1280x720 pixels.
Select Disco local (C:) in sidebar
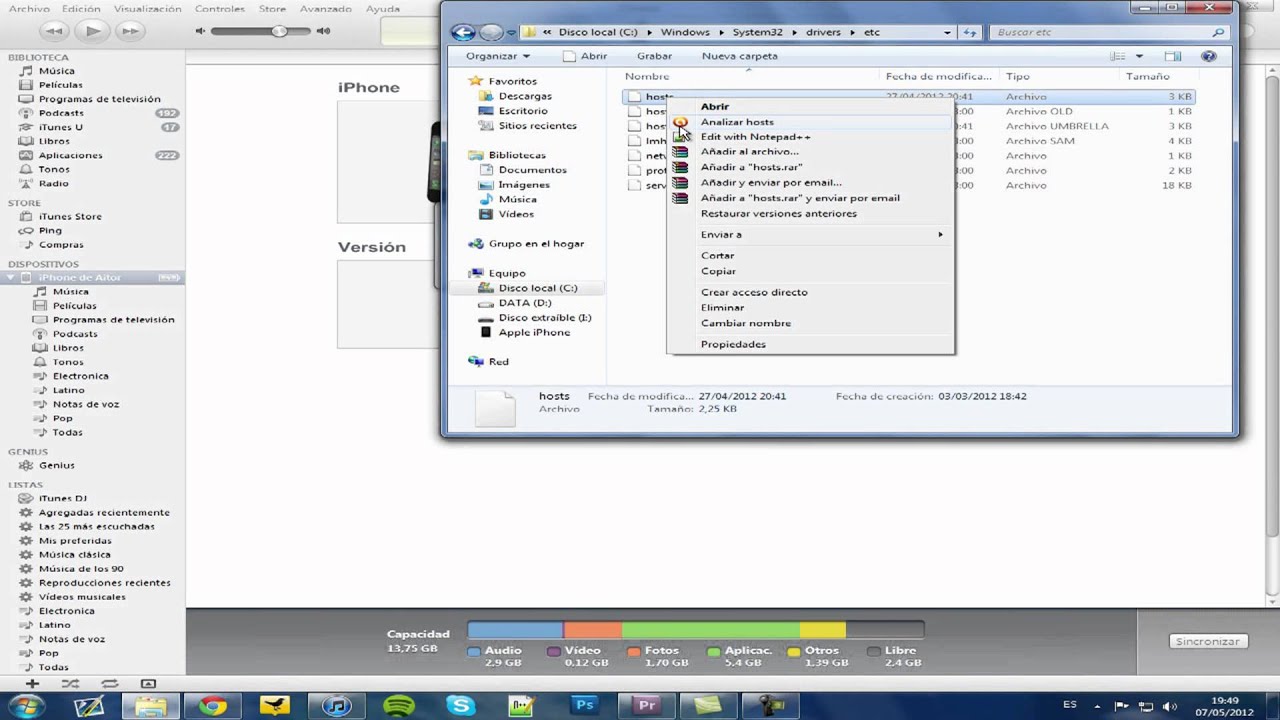(x=537, y=288)
